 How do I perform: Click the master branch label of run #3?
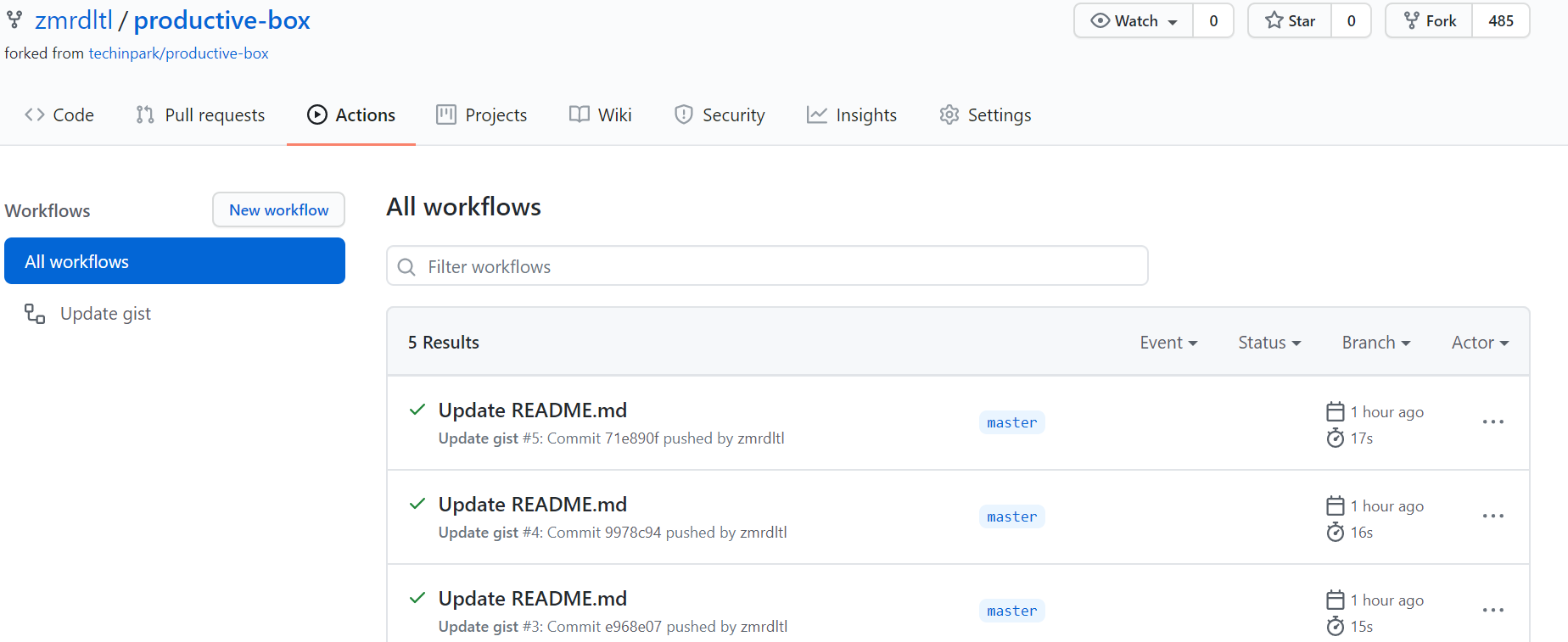pyautogui.click(x=1011, y=611)
